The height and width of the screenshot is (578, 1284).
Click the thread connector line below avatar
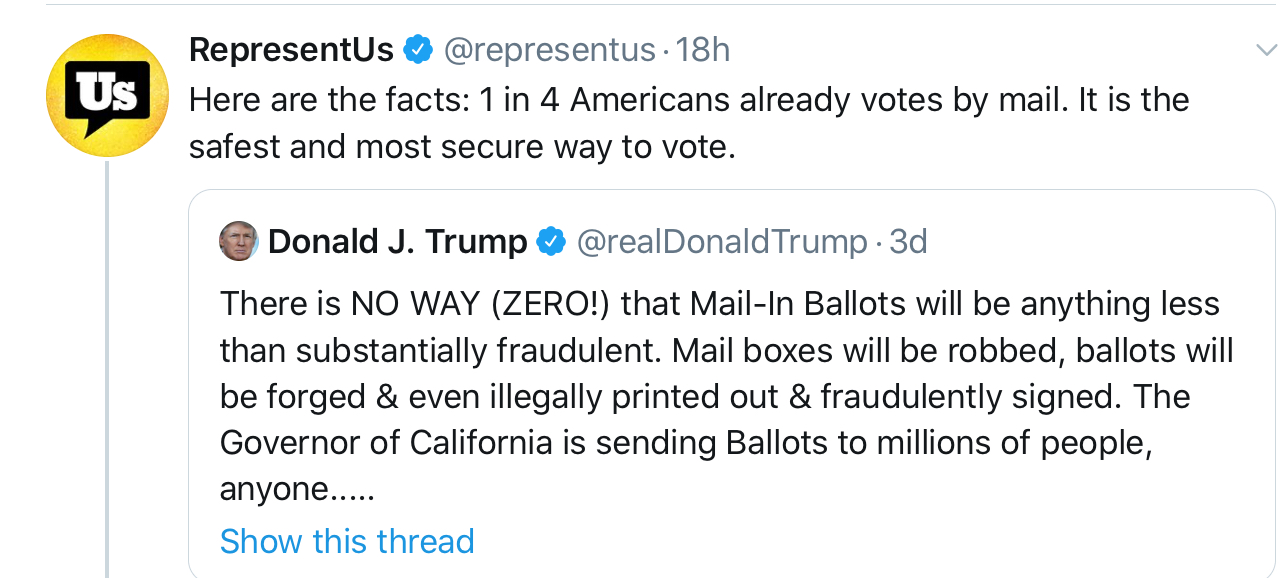107,370
